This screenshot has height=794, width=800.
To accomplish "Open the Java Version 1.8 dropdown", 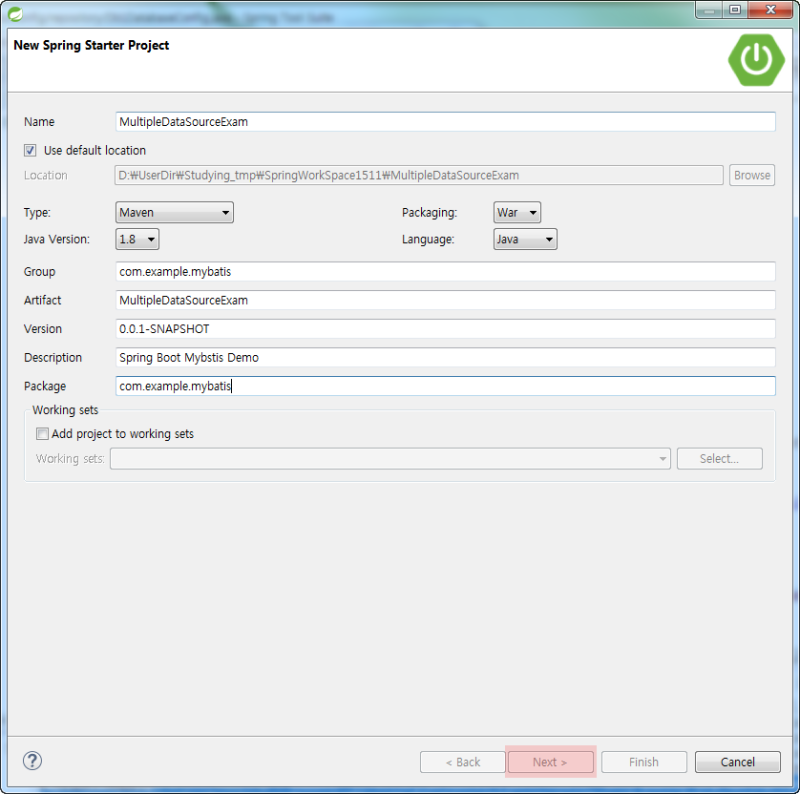I will (x=137, y=239).
